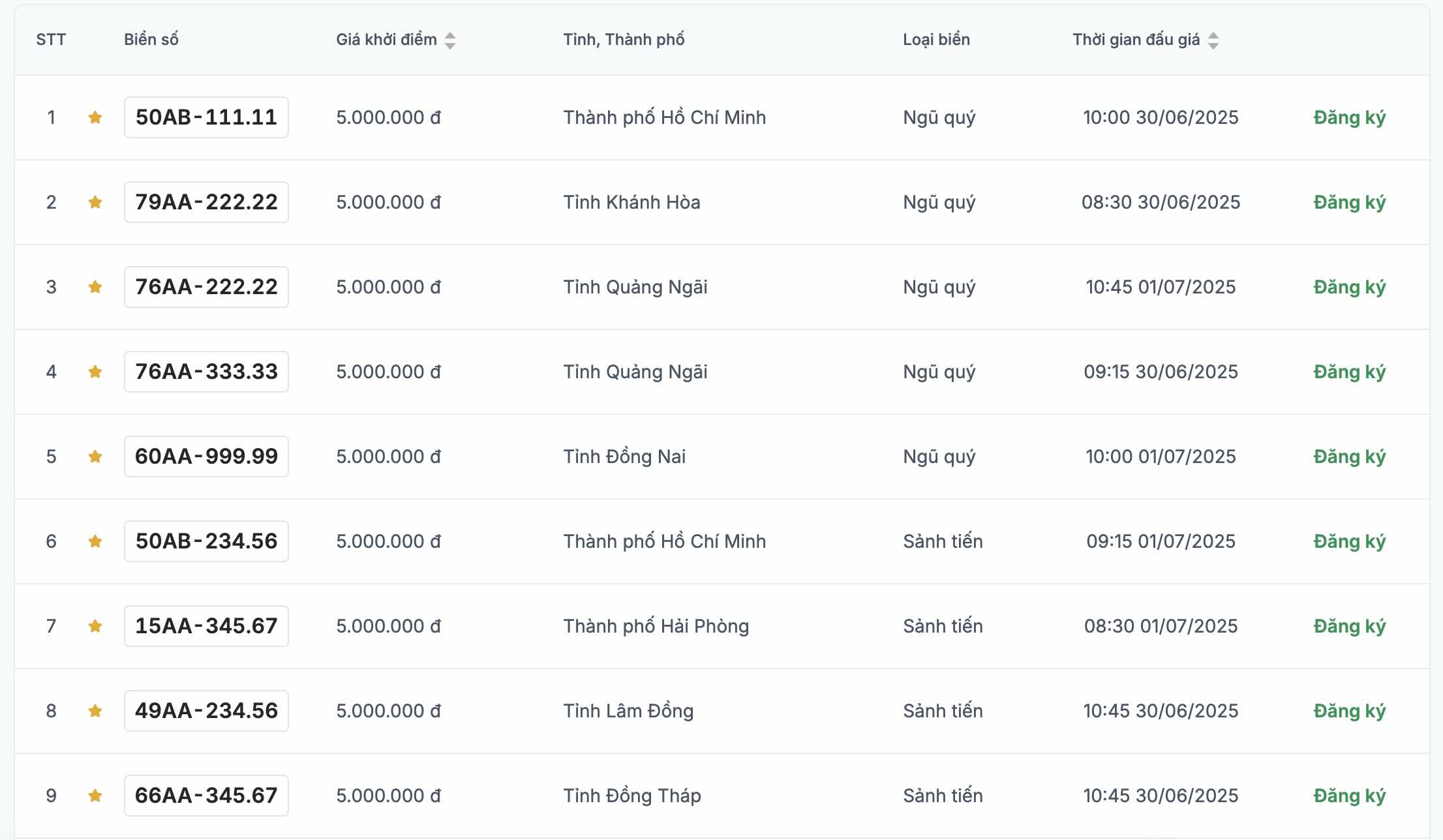Star plate 15AA-345.67 from Hải Phòng
The width and height of the screenshot is (1443, 840).
[x=95, y=626]
